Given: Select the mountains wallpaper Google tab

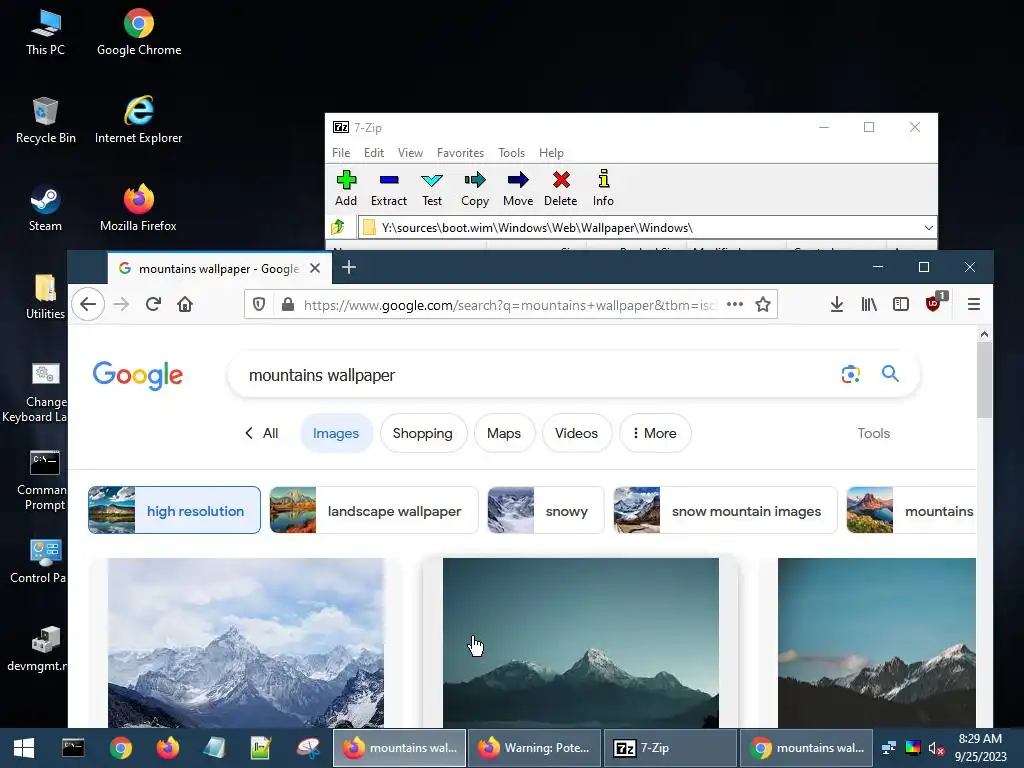Looking at the screenshot, I should 219,268.
